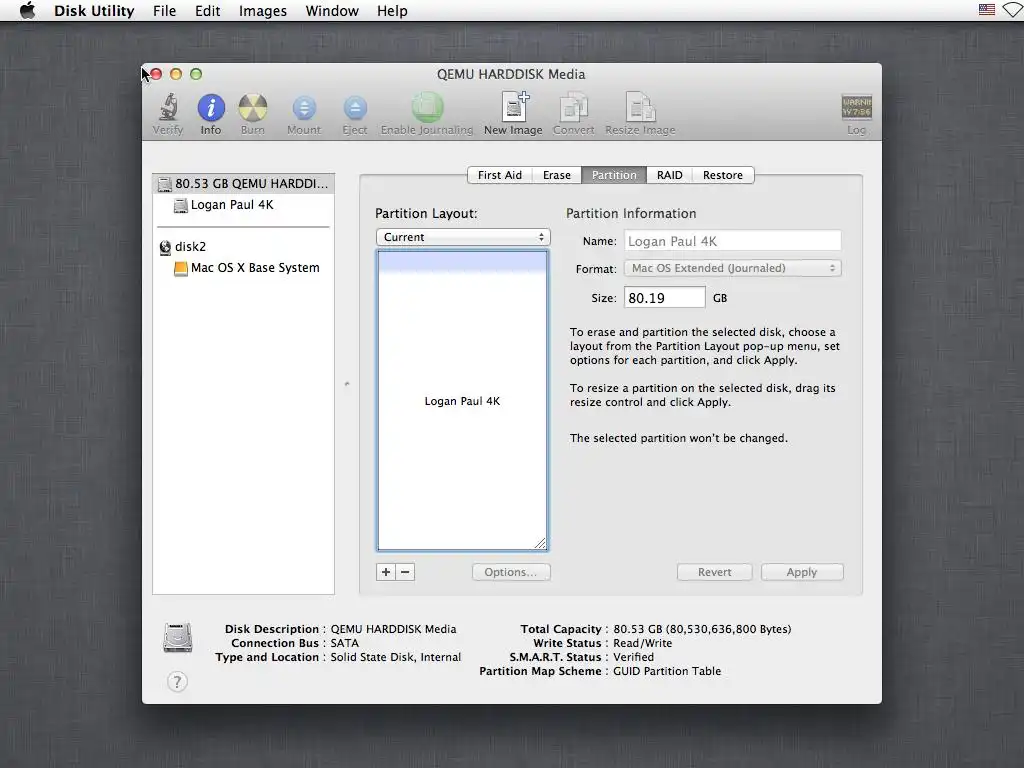Click the US flag input menu icon
Screen dimensions: 1024x768
[x=987, y=10]
